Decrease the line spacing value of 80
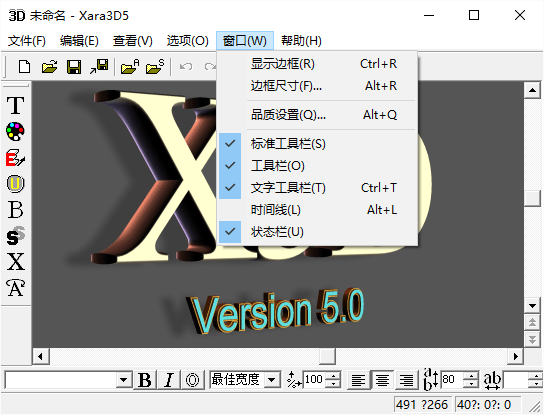This screenshot has width=544, height=415. point(471,383)
